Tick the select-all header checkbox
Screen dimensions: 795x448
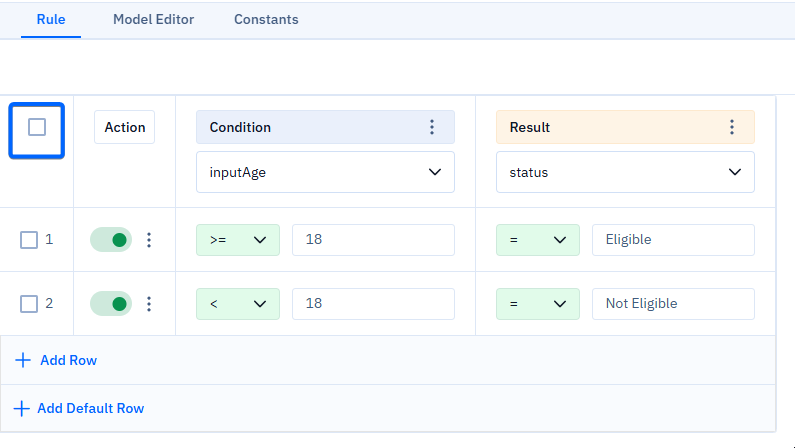pyautogui.click(x=37, y=127)
